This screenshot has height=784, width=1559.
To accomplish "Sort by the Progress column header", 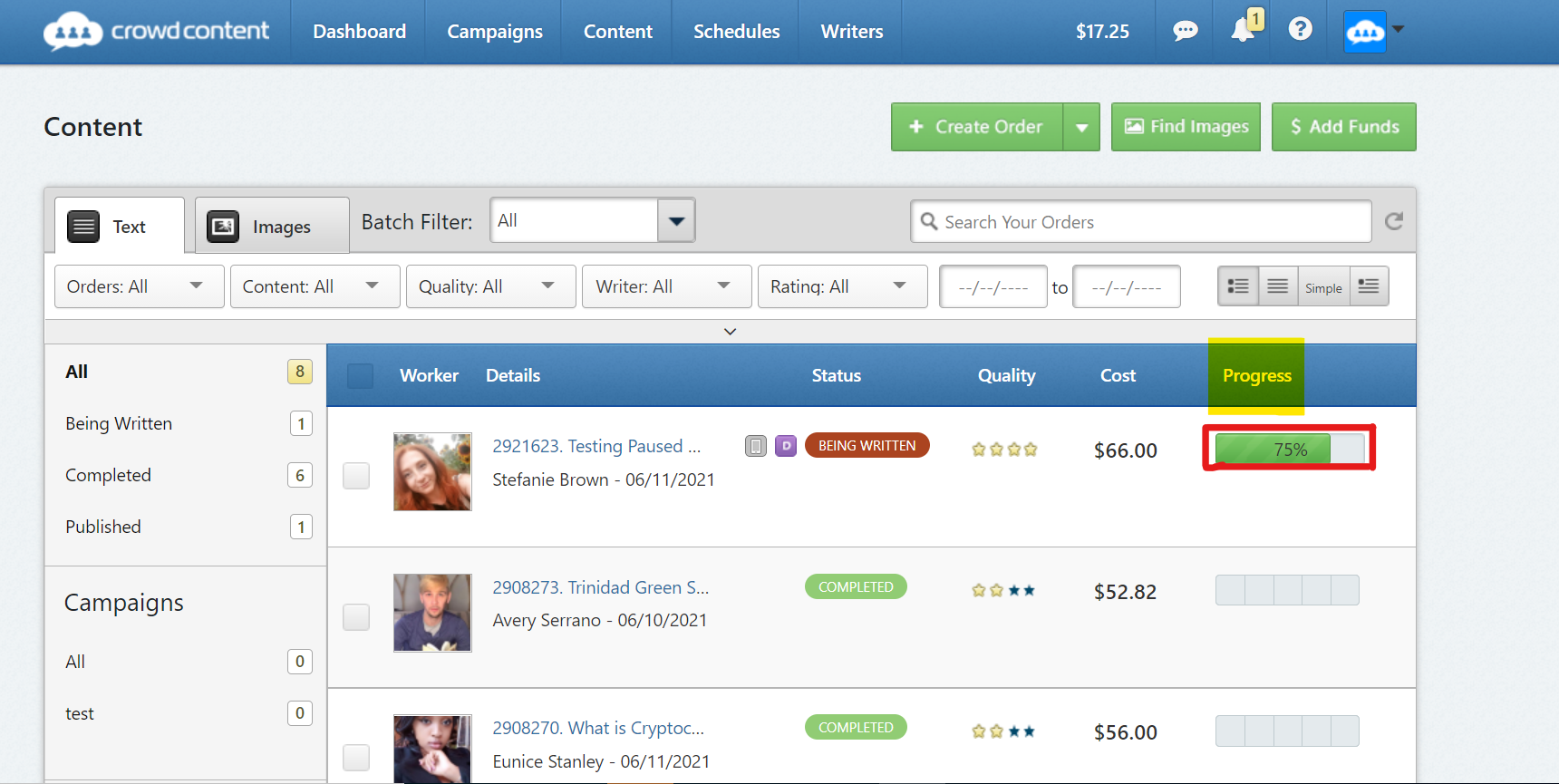I will point(1256,375).
